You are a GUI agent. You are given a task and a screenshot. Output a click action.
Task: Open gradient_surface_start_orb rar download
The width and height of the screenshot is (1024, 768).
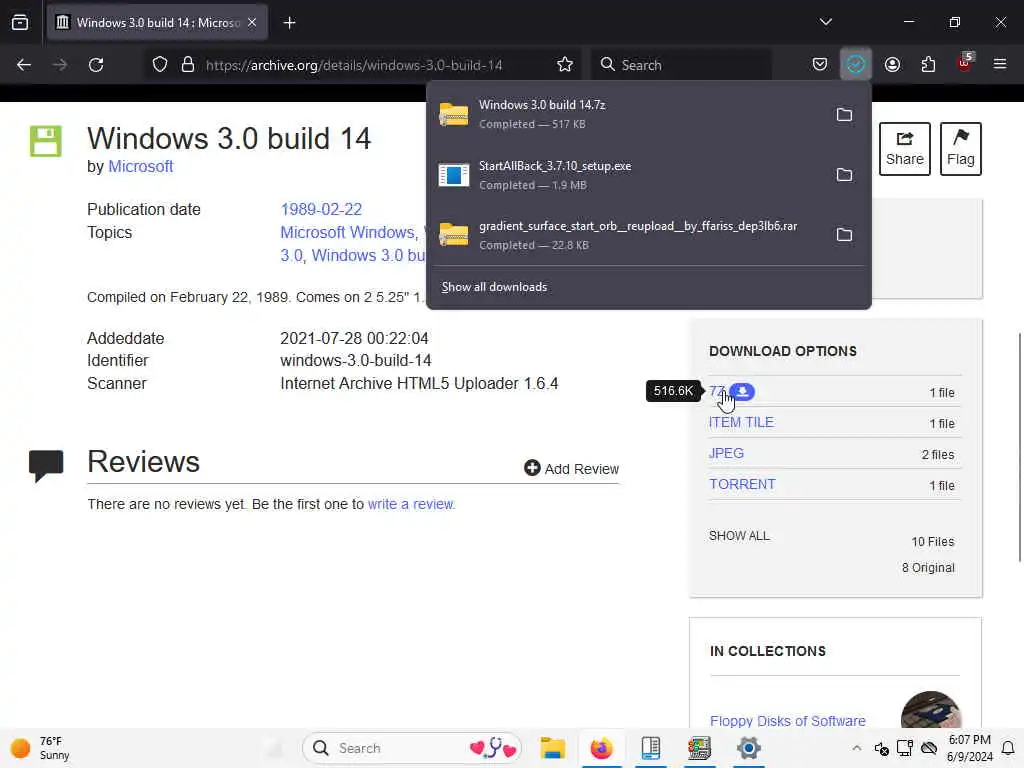627,235
